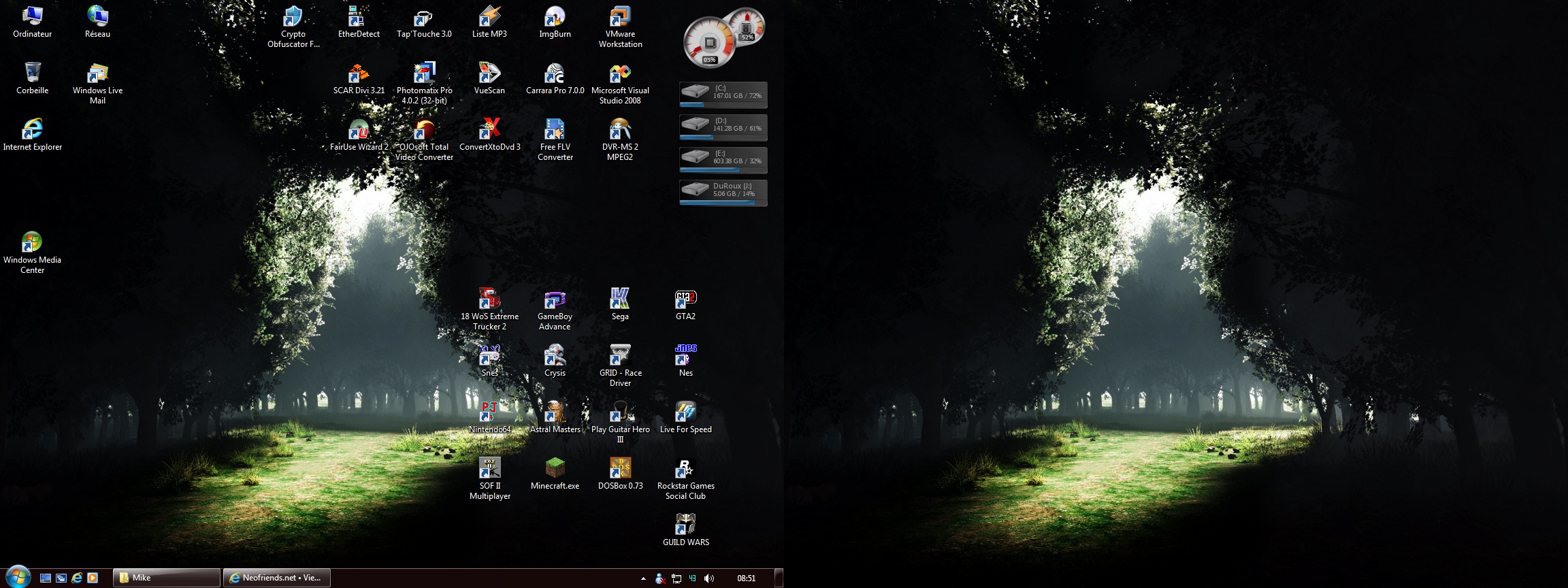The width and height of the screenshot is (1568, 588).
Task: Open the Windows Start menu orb
Action: click(18, 577)
